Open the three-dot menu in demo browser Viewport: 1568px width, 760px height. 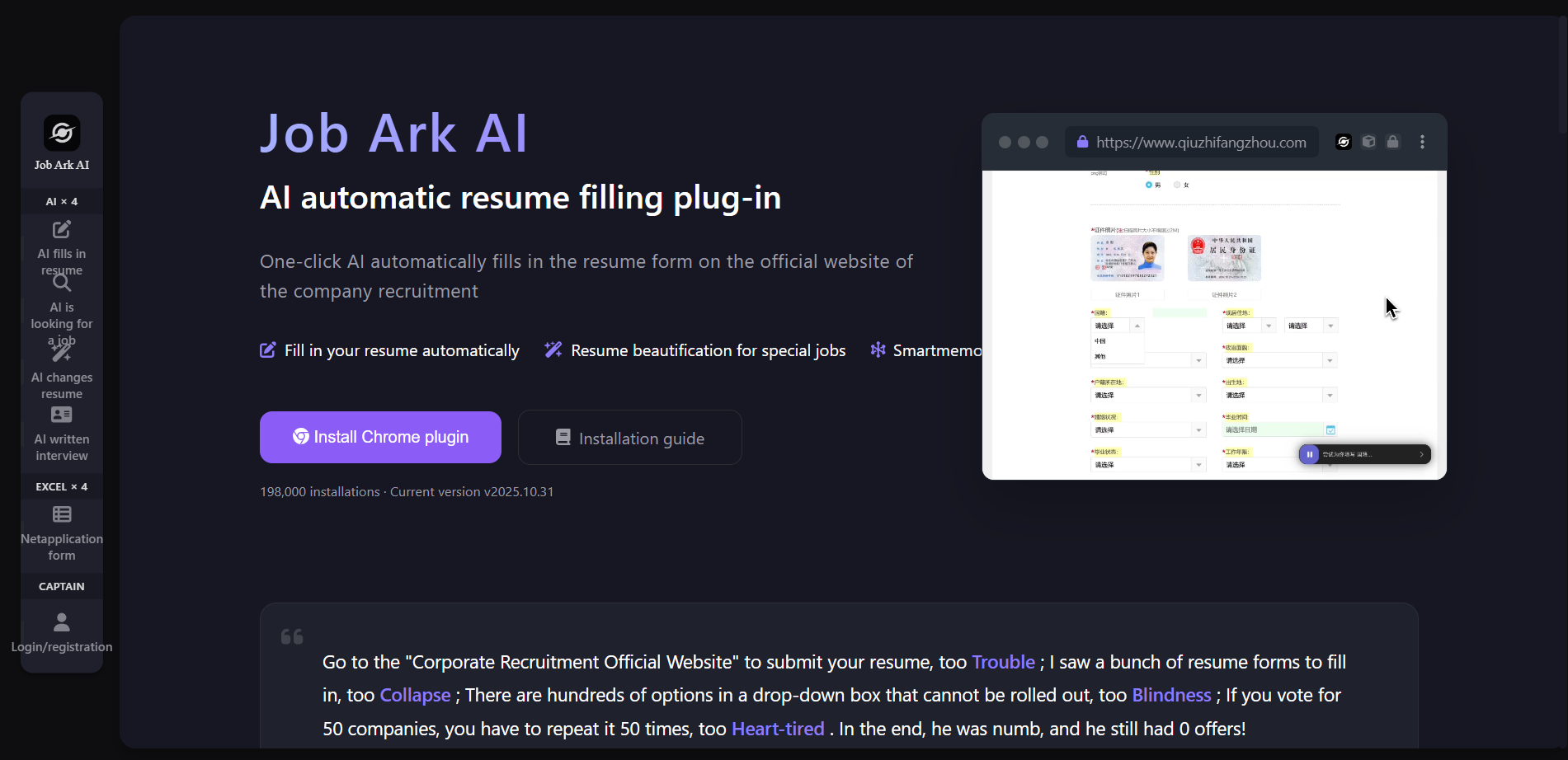(x=1422, y=142)
